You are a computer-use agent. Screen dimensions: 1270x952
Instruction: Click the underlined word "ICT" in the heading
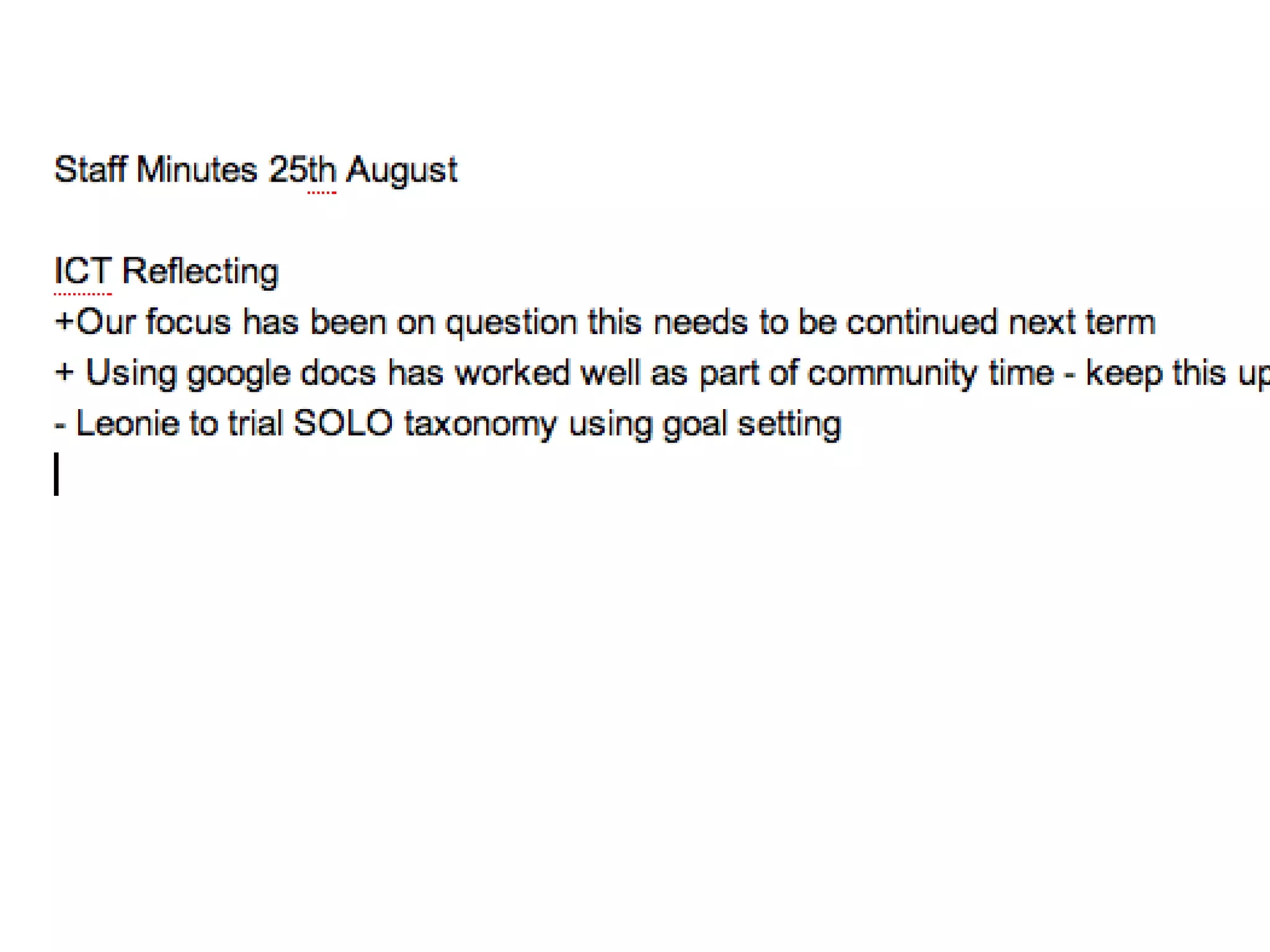click(x=83, y=271)
